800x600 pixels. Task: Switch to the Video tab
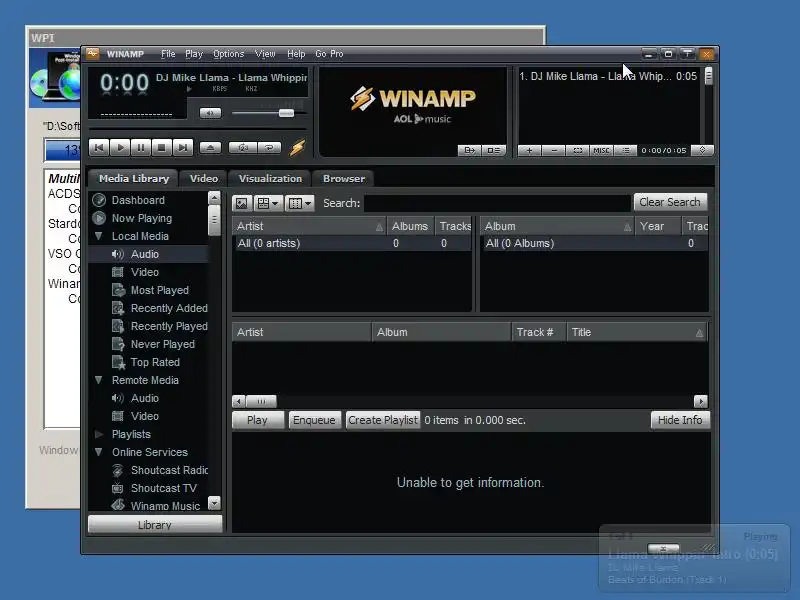pos(204,179)
